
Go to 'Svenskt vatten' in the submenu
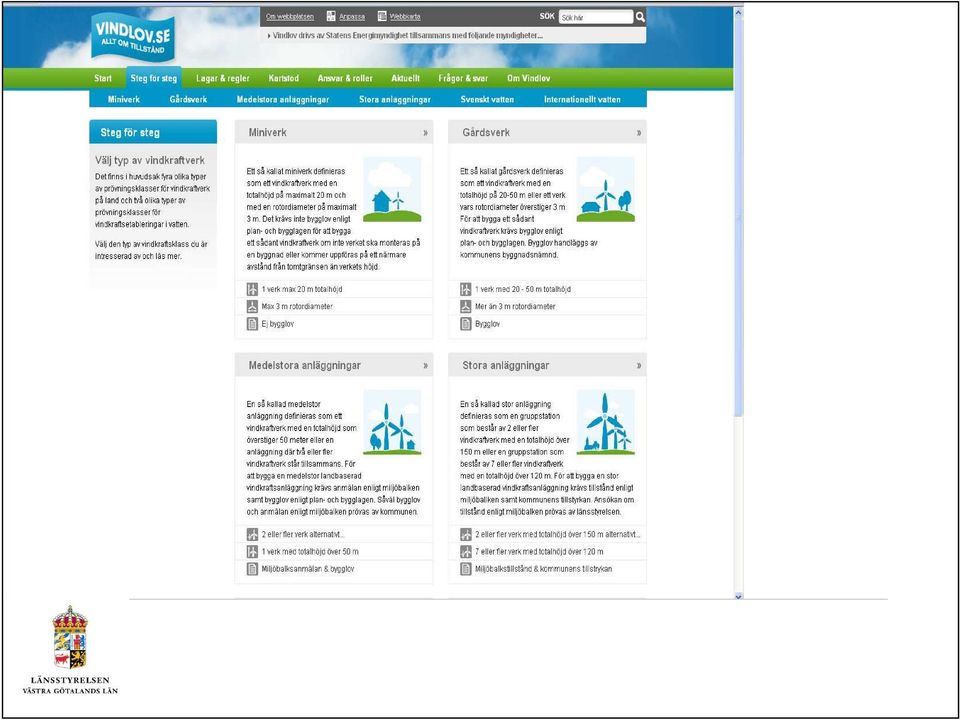click(487, 99)
